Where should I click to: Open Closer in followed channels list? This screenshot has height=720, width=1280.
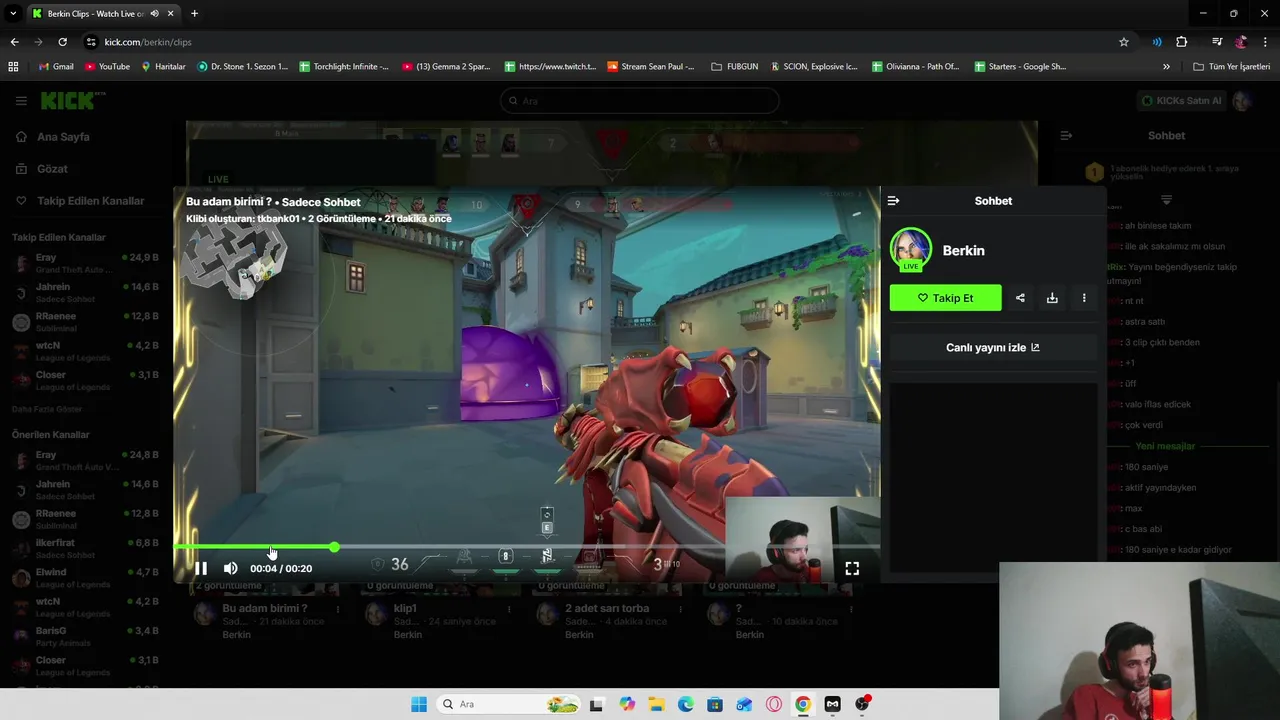pyautogui.click(x=85, y=381)
